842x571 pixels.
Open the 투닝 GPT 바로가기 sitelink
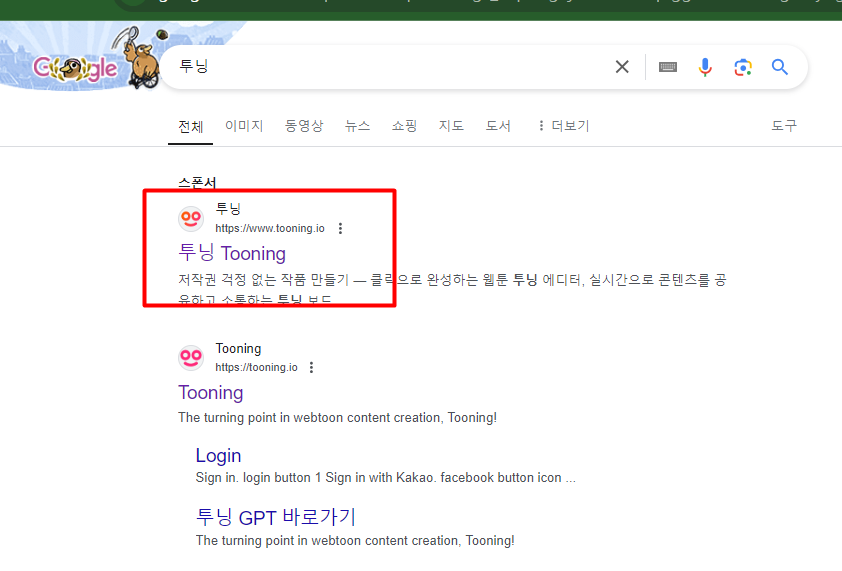pyautogui.click(x=276, y=517)
